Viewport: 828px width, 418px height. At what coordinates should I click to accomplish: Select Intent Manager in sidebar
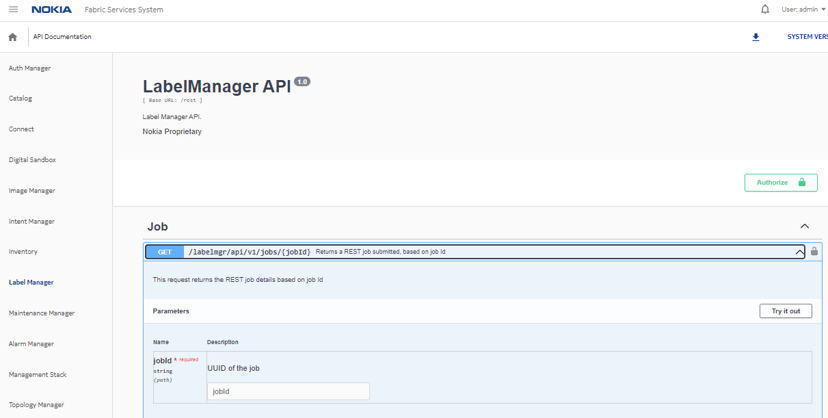click(32, 221)
